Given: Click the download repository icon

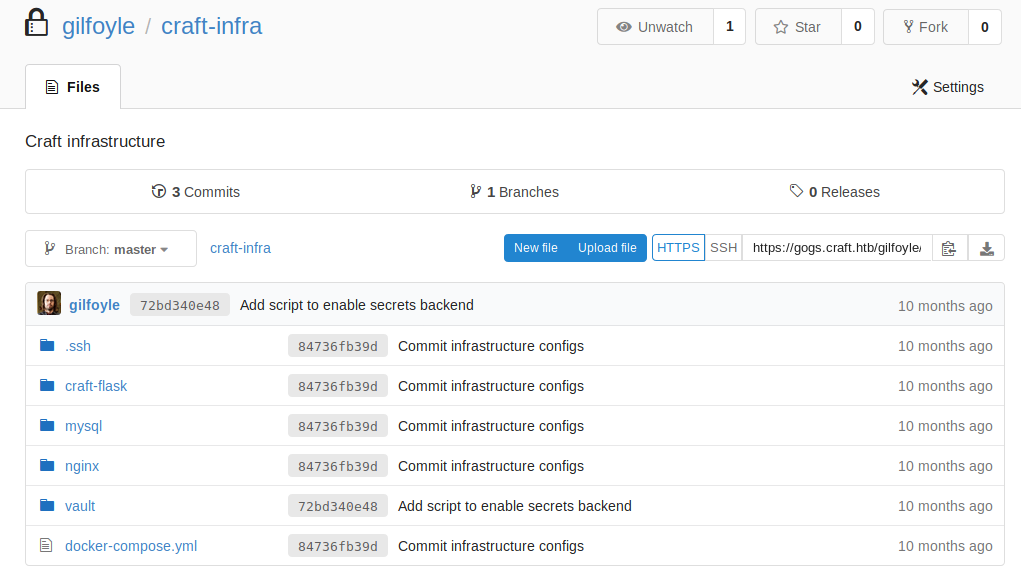Looking at the screenshot, I should tap(986, 248).
